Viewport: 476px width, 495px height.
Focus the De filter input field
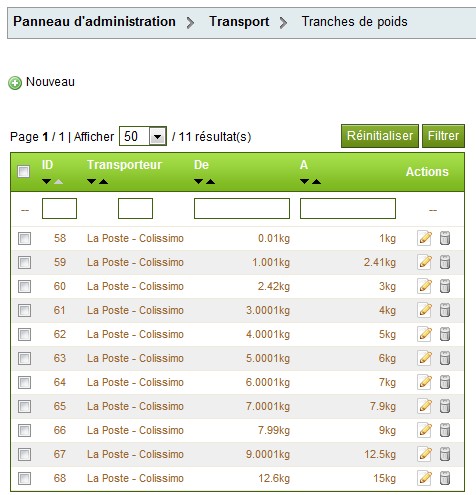(242, 209)
